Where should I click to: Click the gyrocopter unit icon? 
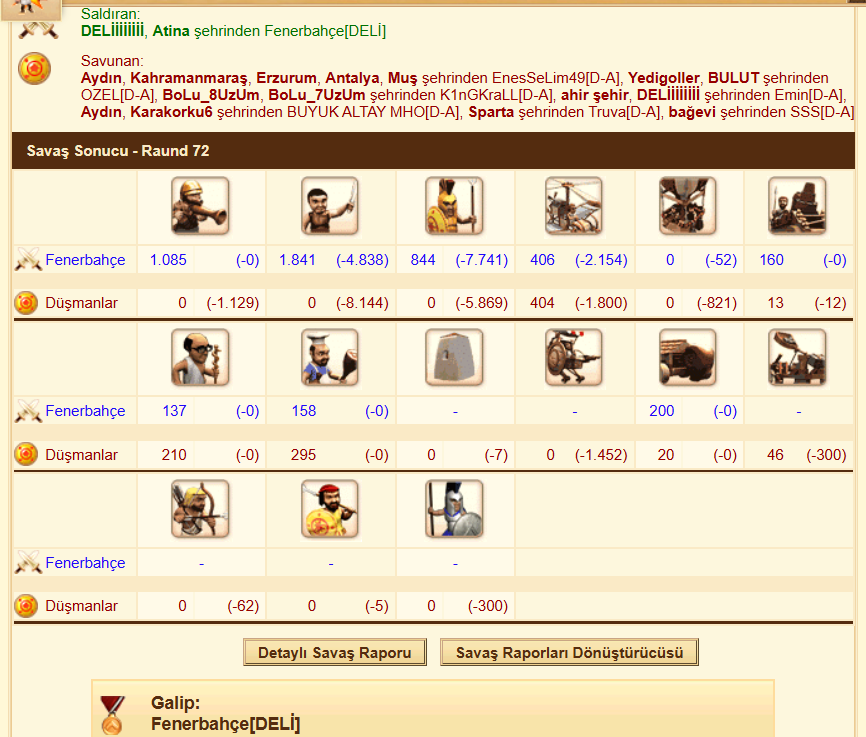pos(573,206)
